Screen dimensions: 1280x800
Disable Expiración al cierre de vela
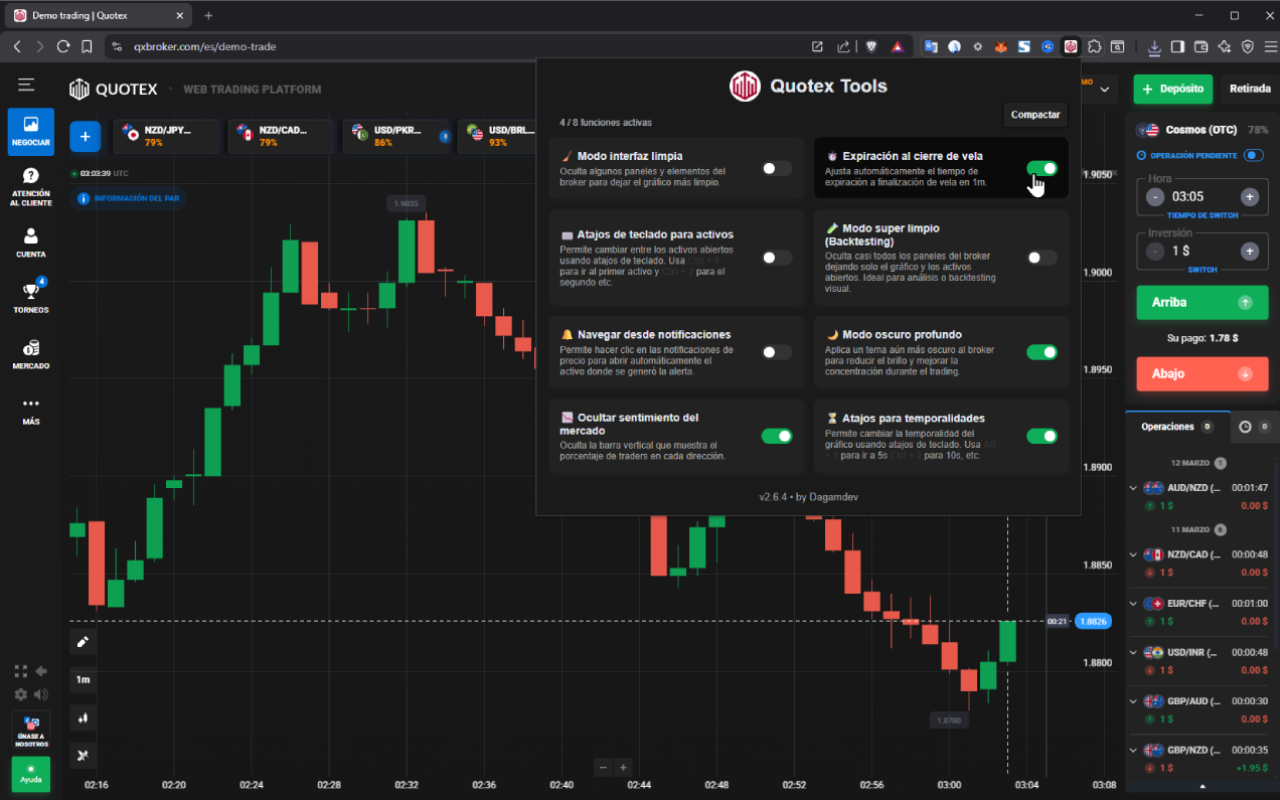(1042, 168)
